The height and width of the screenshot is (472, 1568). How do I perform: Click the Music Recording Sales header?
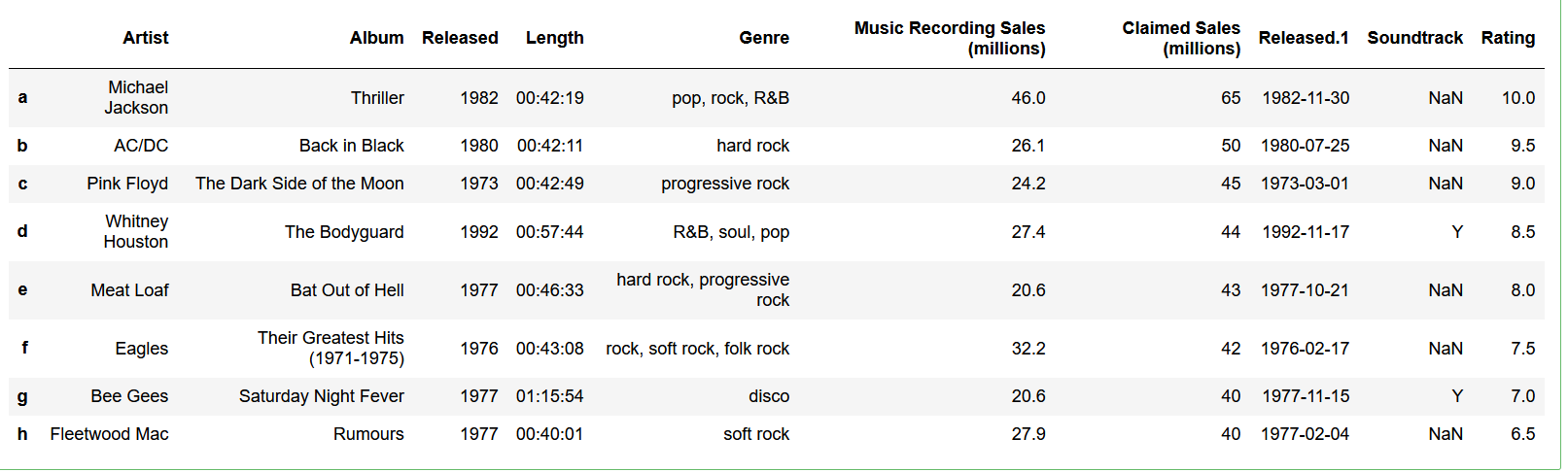click(x=949, y=38)
